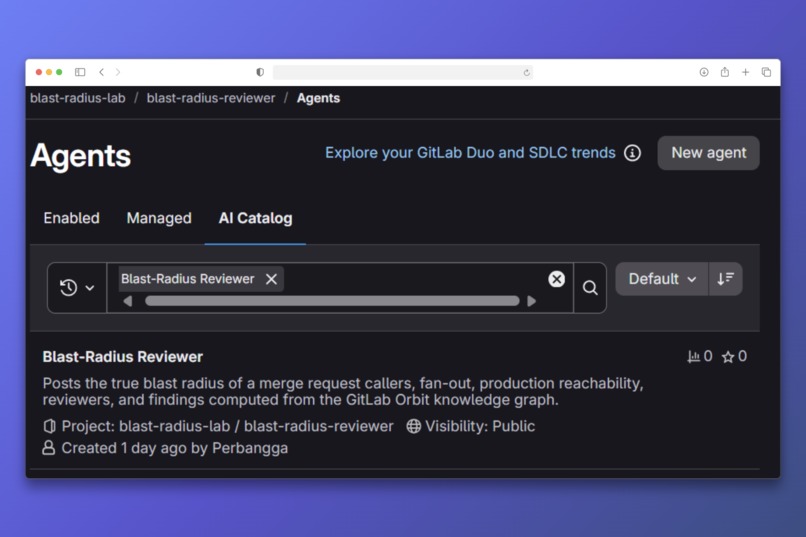Image resolution: width=806 pixels, height=537 pixels.
Task: Click the horizontal scrollbar thumb in search box
Action: 332,301
